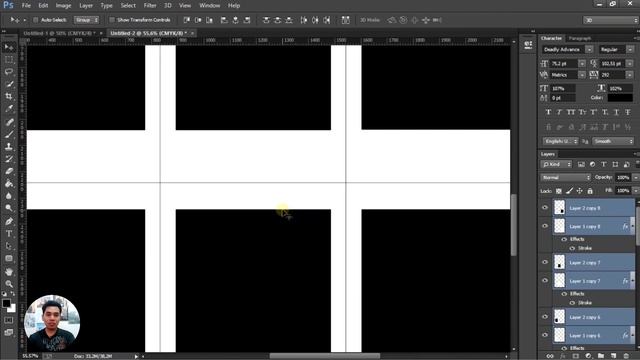Select the Crop tool
Screen dimensions: 640x360
(9, 96)
